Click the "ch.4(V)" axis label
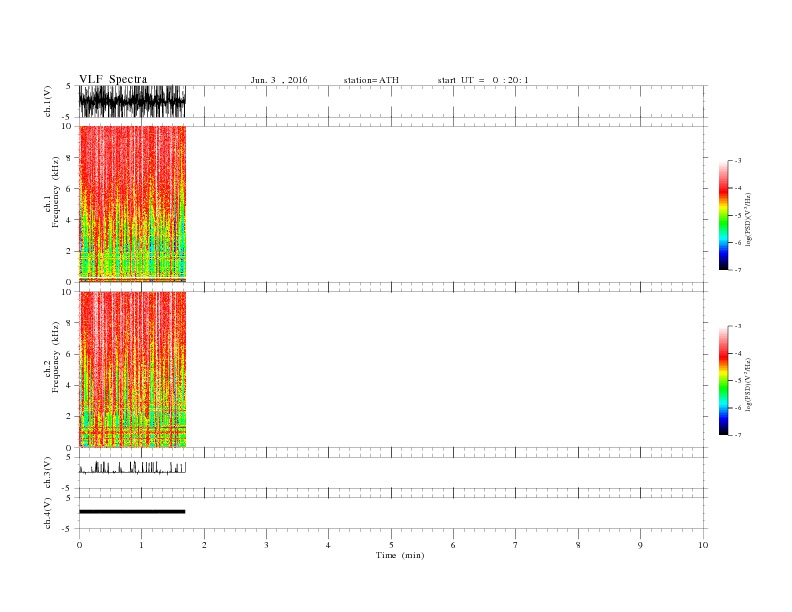792x612 pixels. [48, 514]
